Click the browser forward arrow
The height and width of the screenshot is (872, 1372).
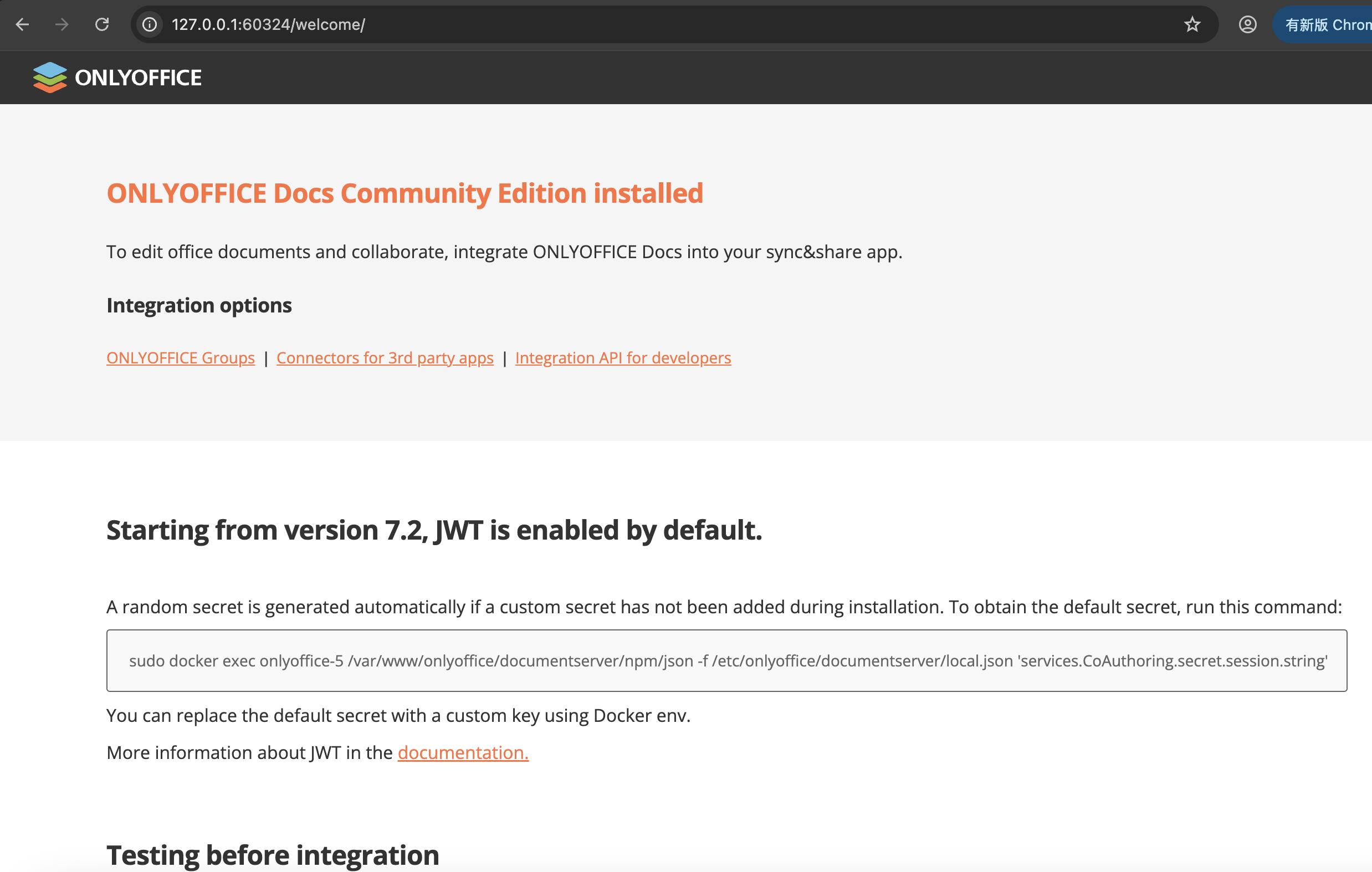(62, 24)
